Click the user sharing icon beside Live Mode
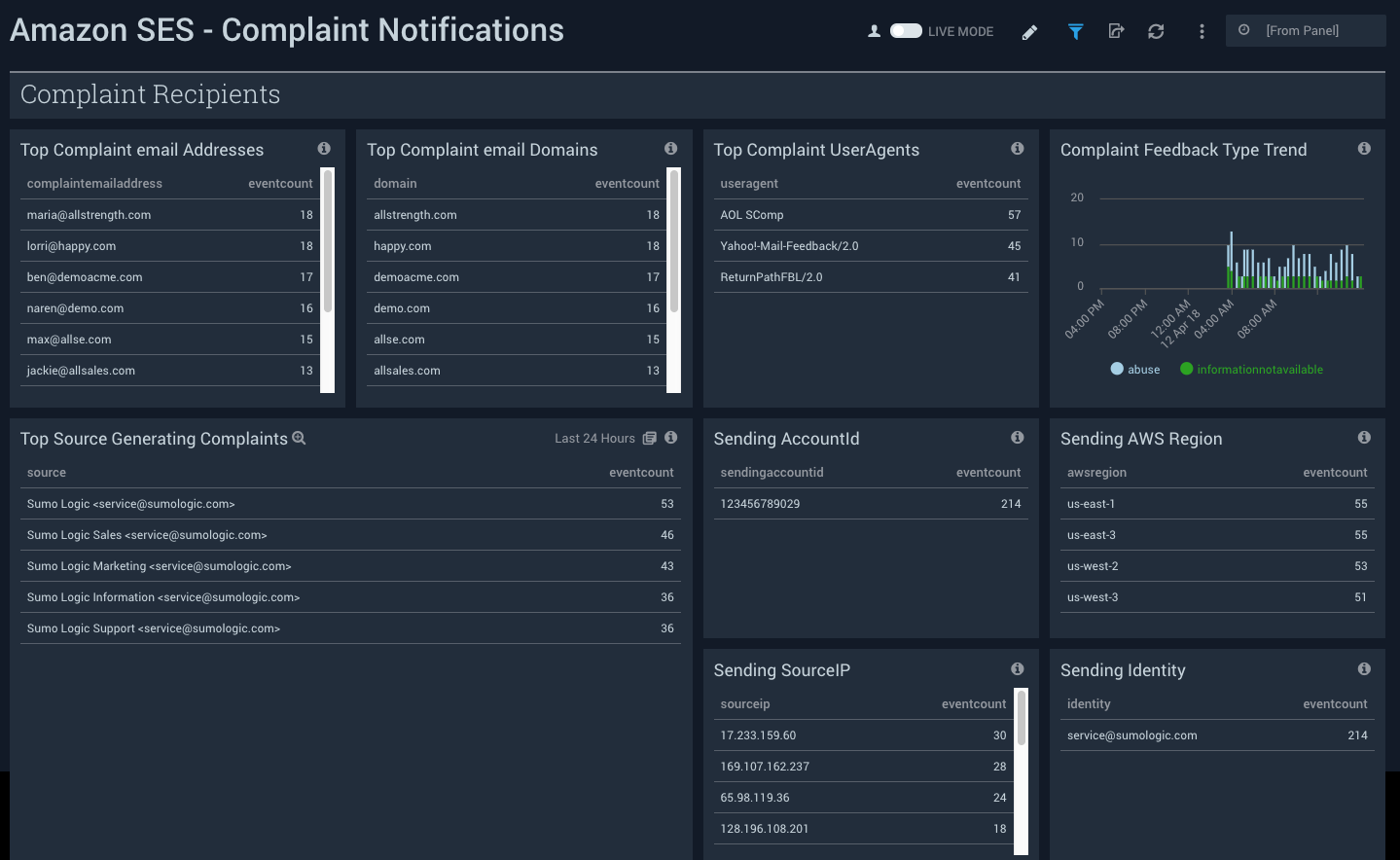The height and width of the screenshot is (860, 1400). click(874, 31)
